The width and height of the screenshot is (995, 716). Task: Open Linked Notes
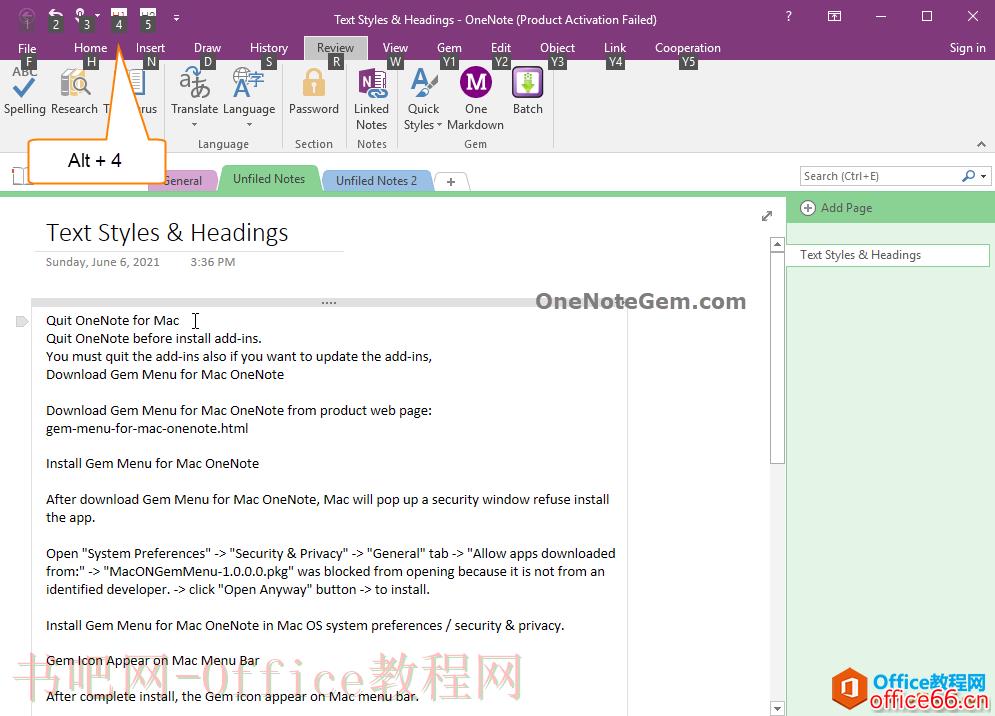click(371, 98)
